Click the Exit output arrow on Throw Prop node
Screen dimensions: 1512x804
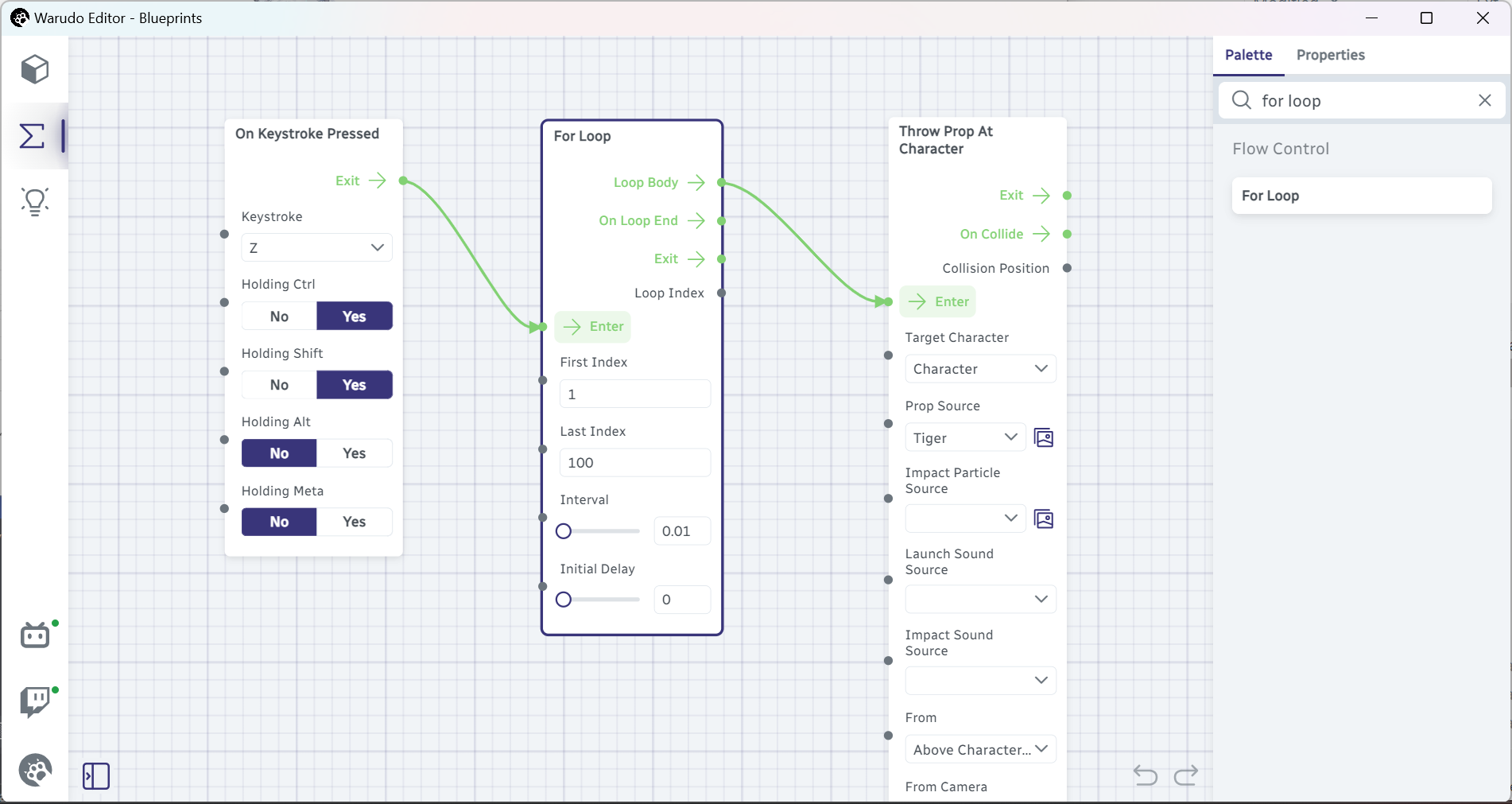pos(1041,195)
